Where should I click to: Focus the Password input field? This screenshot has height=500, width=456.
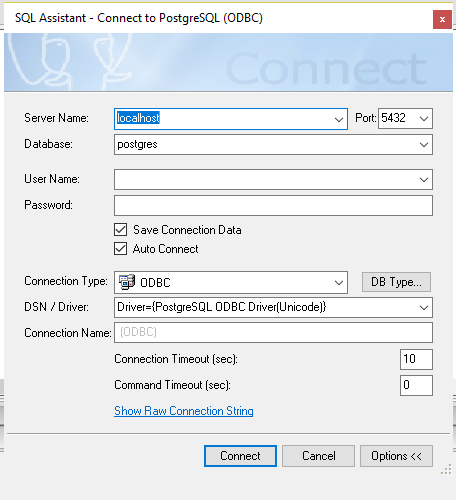click(273, 206)
